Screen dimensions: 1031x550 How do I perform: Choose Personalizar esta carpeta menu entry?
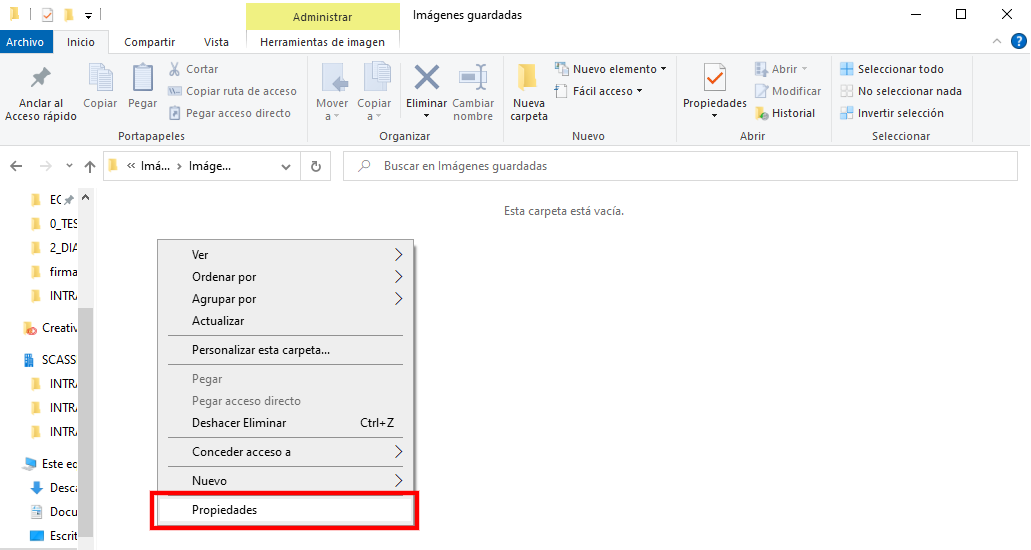[261, 350]
